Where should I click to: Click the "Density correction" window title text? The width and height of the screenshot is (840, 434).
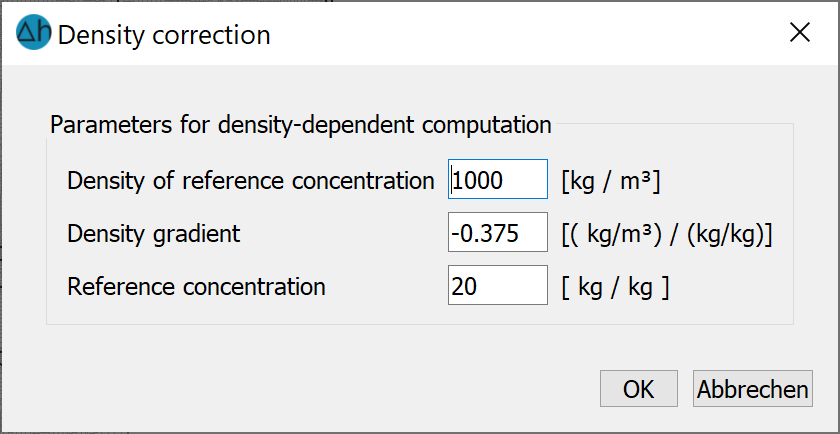[x=164, y=35]
